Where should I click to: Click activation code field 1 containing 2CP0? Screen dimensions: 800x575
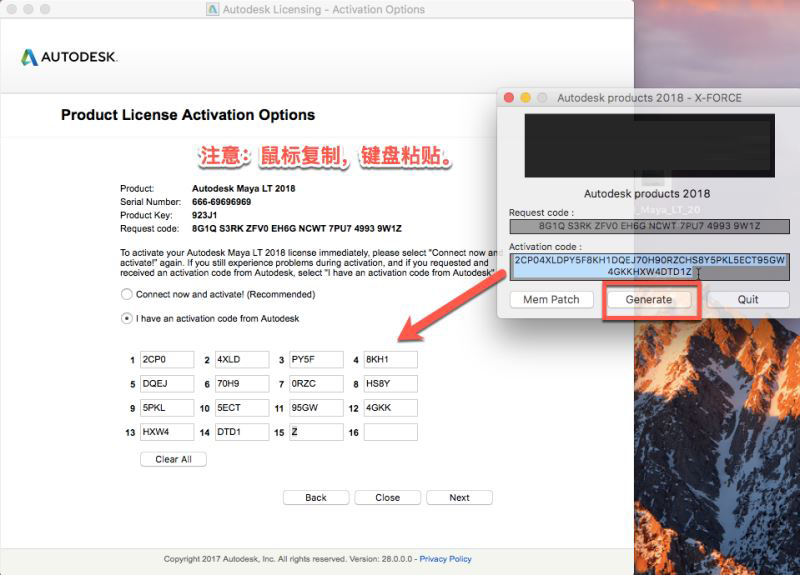[x=167, y=360]
